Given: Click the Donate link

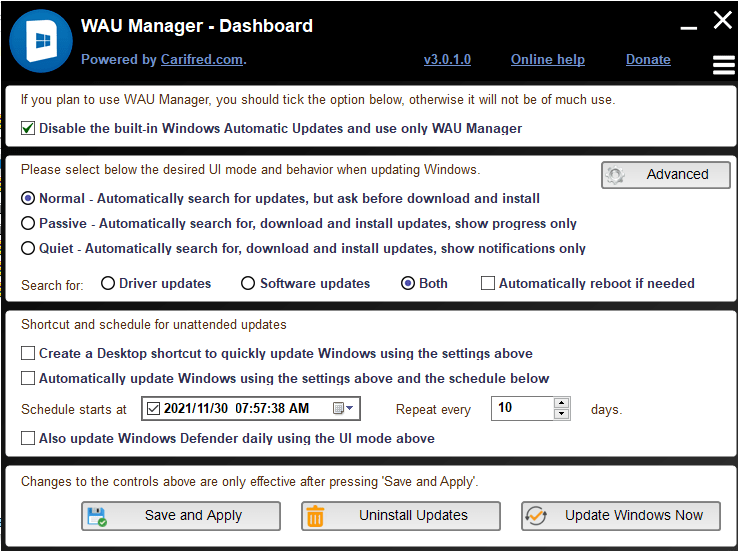Looking at the screenshot, I should (648, 59).
